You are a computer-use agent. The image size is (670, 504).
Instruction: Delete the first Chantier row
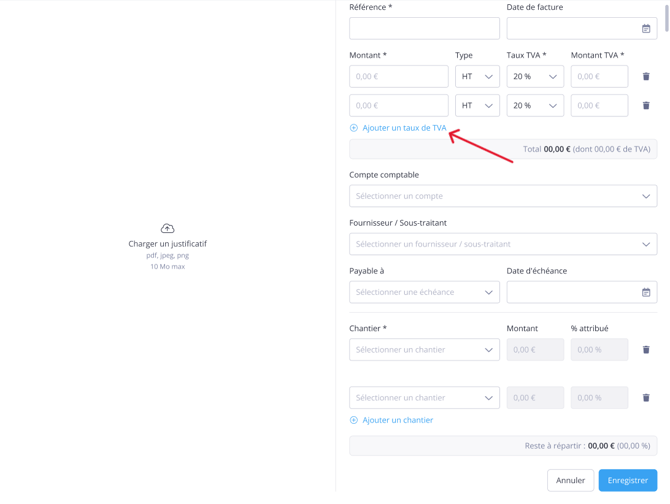[x=646, y=350]
